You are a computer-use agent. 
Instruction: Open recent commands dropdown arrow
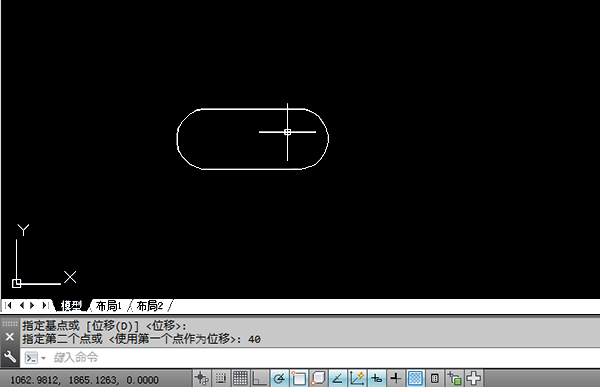(43, 358)
